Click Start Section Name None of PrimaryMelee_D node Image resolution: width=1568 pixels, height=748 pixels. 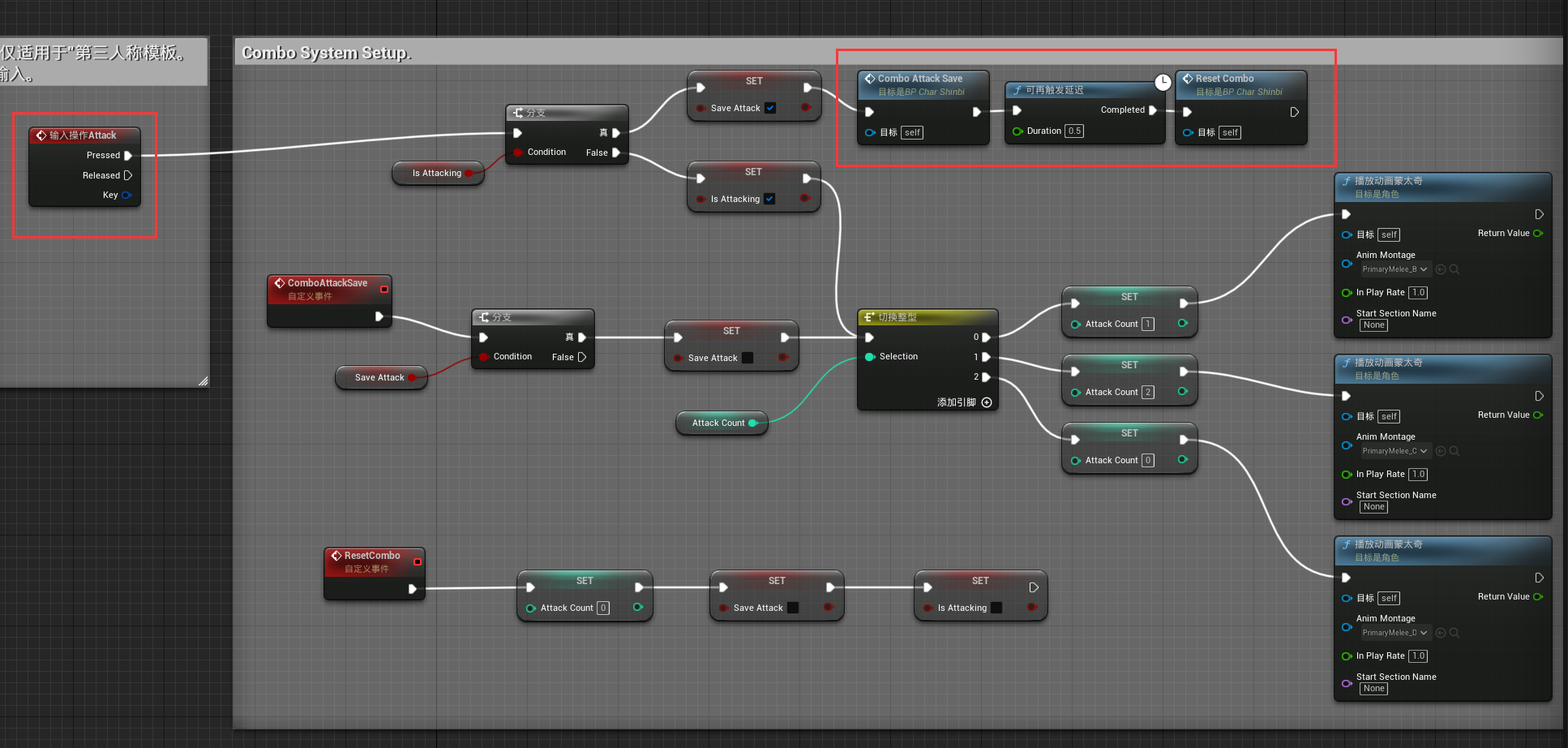click(1374, 689)
